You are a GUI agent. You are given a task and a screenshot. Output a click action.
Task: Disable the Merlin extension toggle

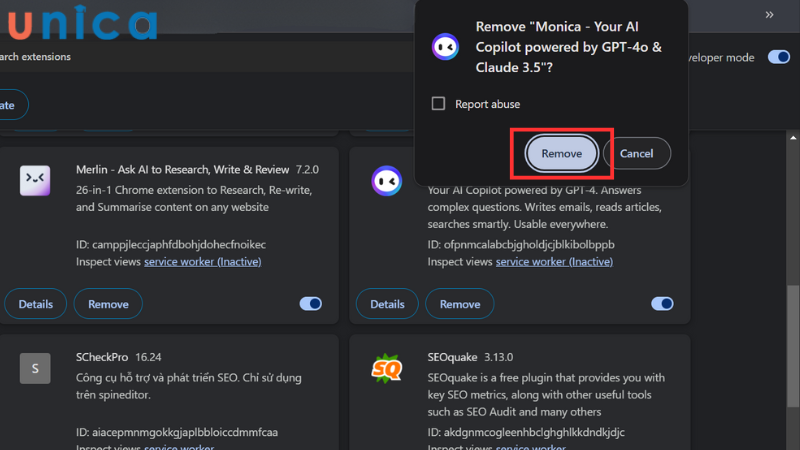click(310, 304)
